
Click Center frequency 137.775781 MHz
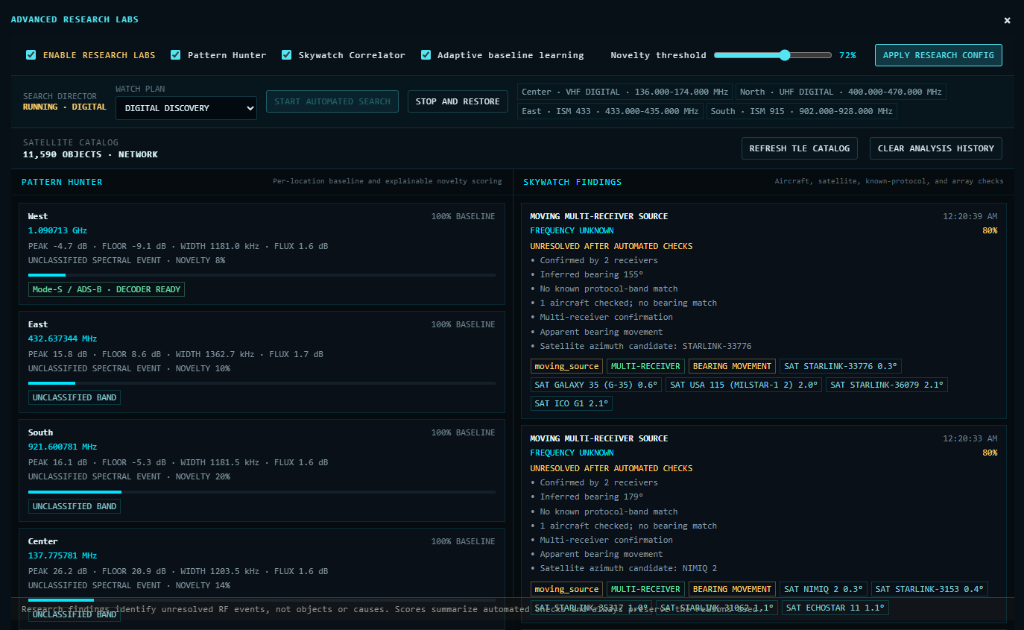click(62, 556)
